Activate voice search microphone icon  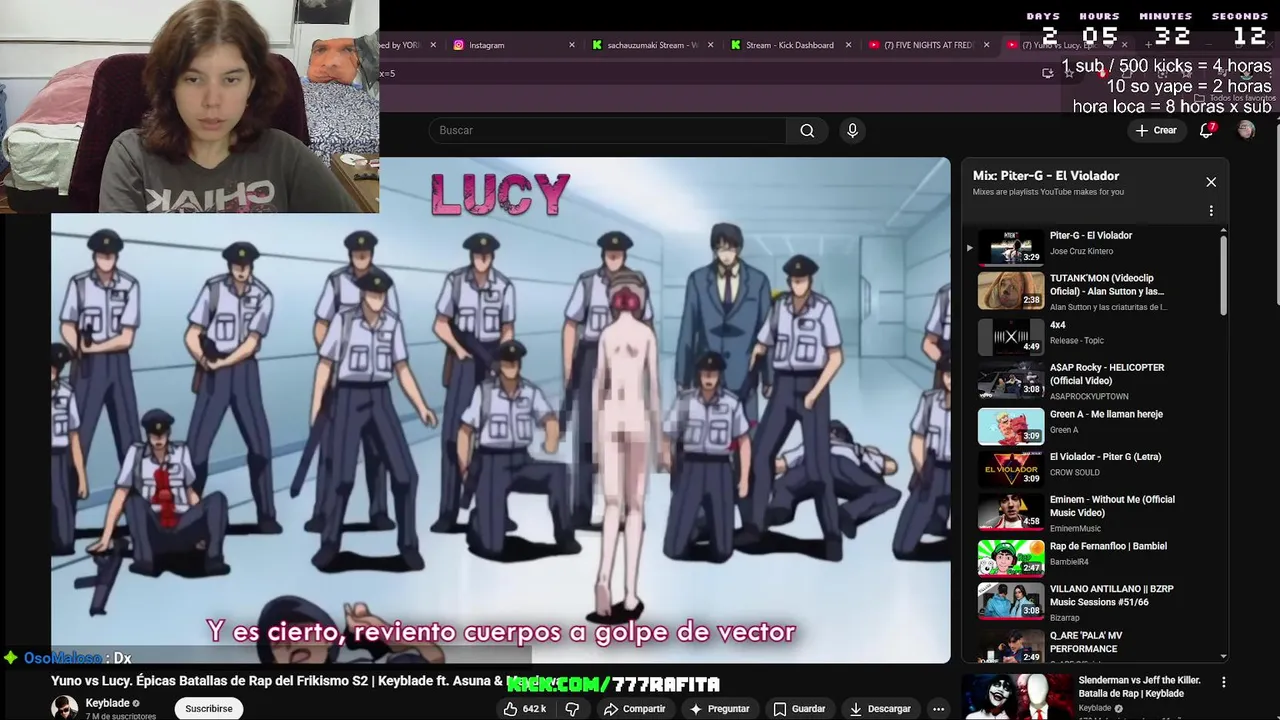click(852, 131)
